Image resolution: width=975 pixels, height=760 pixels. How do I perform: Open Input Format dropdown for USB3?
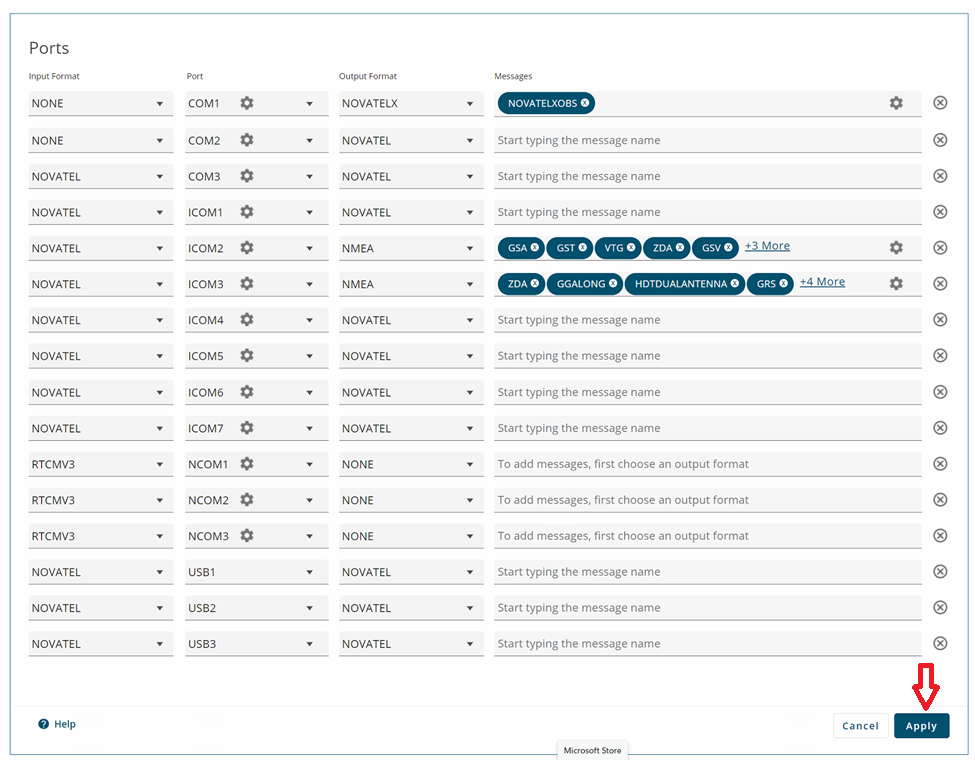[100, 644]
